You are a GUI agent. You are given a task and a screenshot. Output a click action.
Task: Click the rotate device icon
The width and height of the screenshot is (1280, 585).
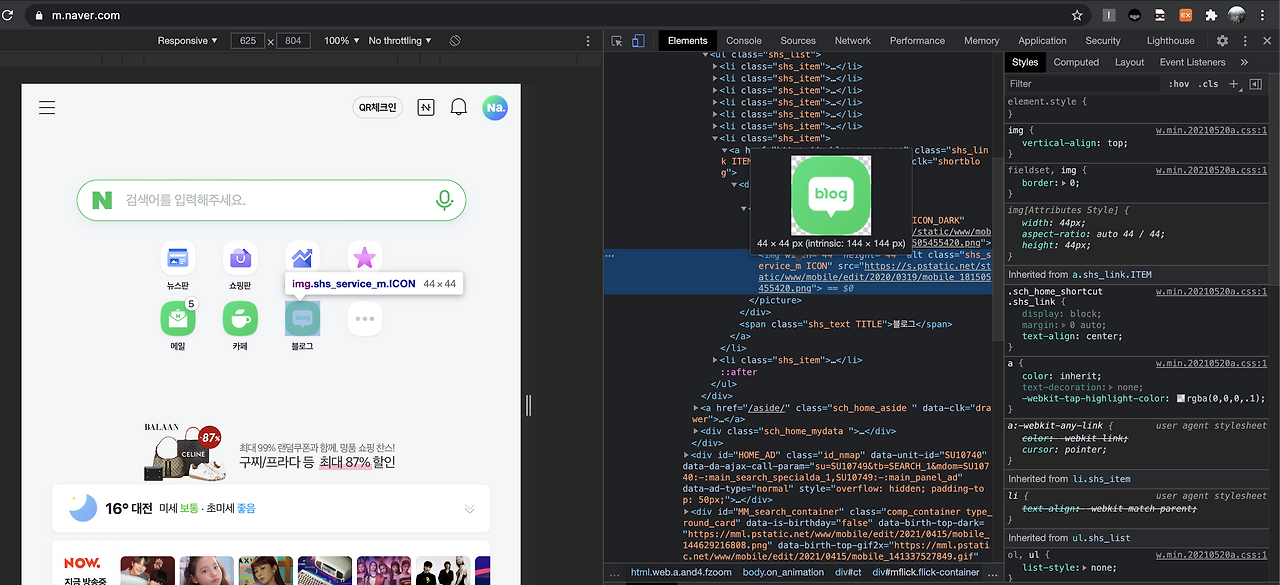454,41
